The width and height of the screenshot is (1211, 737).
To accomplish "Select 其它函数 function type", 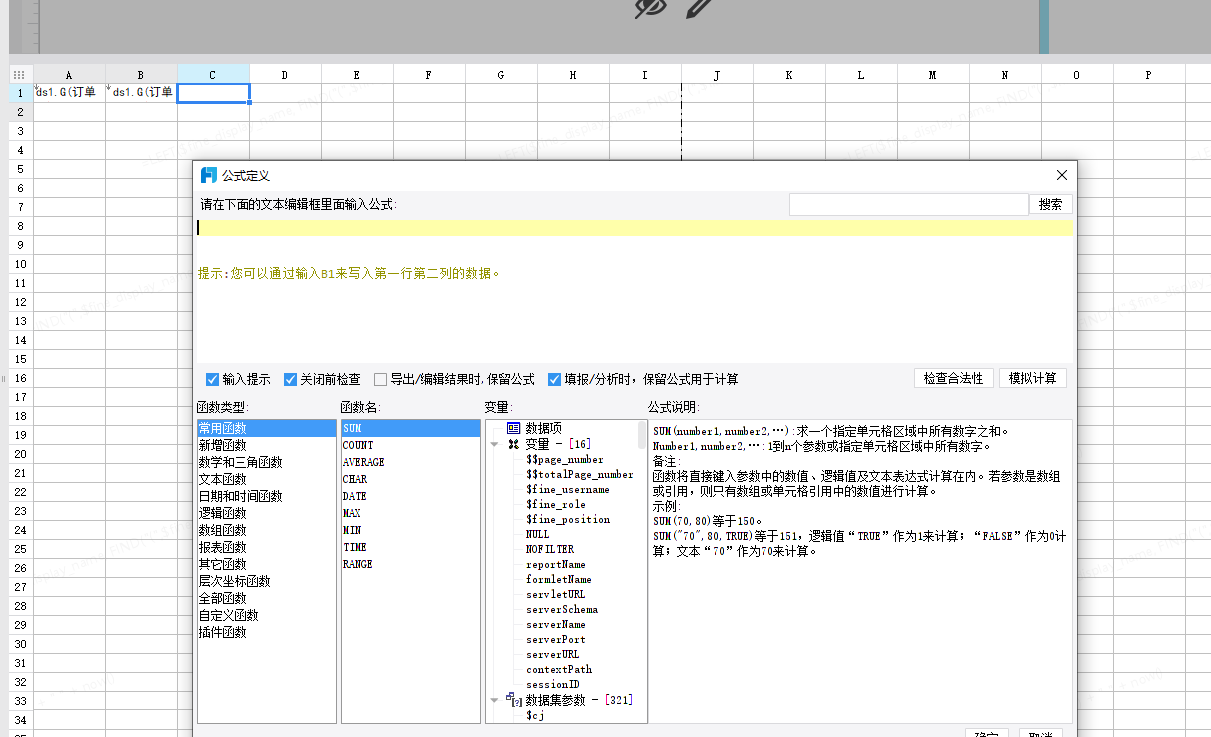I will tap(267, 564).
